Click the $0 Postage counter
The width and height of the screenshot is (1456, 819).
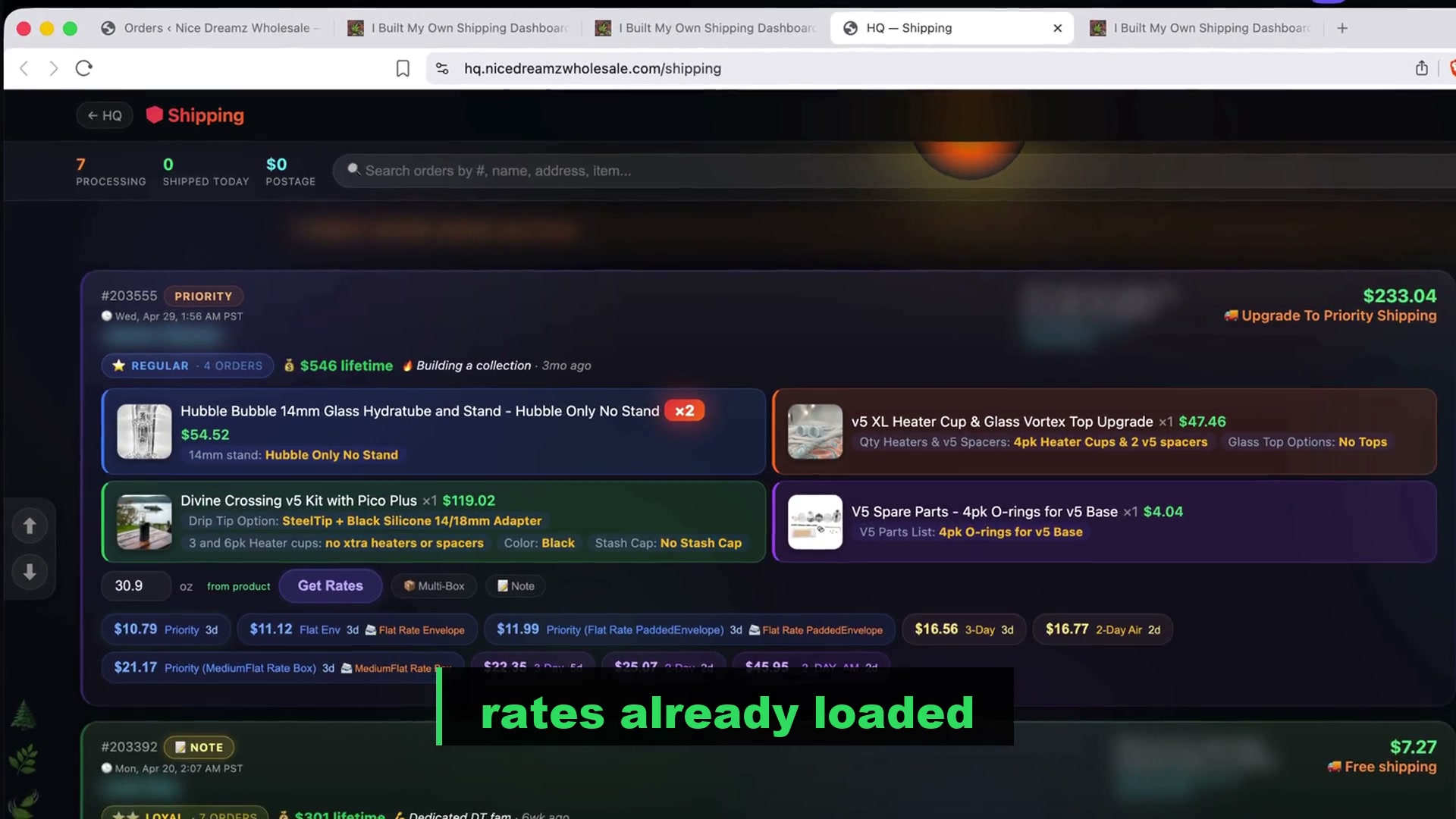[290, 171]
